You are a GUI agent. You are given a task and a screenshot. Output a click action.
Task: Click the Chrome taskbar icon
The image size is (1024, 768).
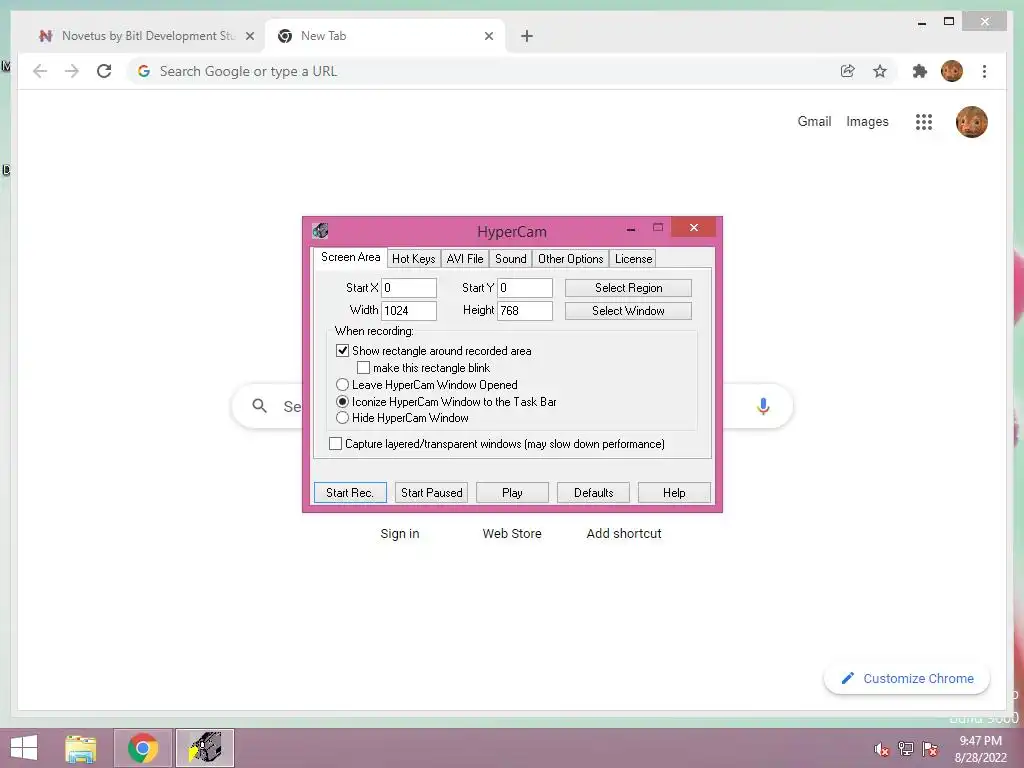[x=143, y=748]
